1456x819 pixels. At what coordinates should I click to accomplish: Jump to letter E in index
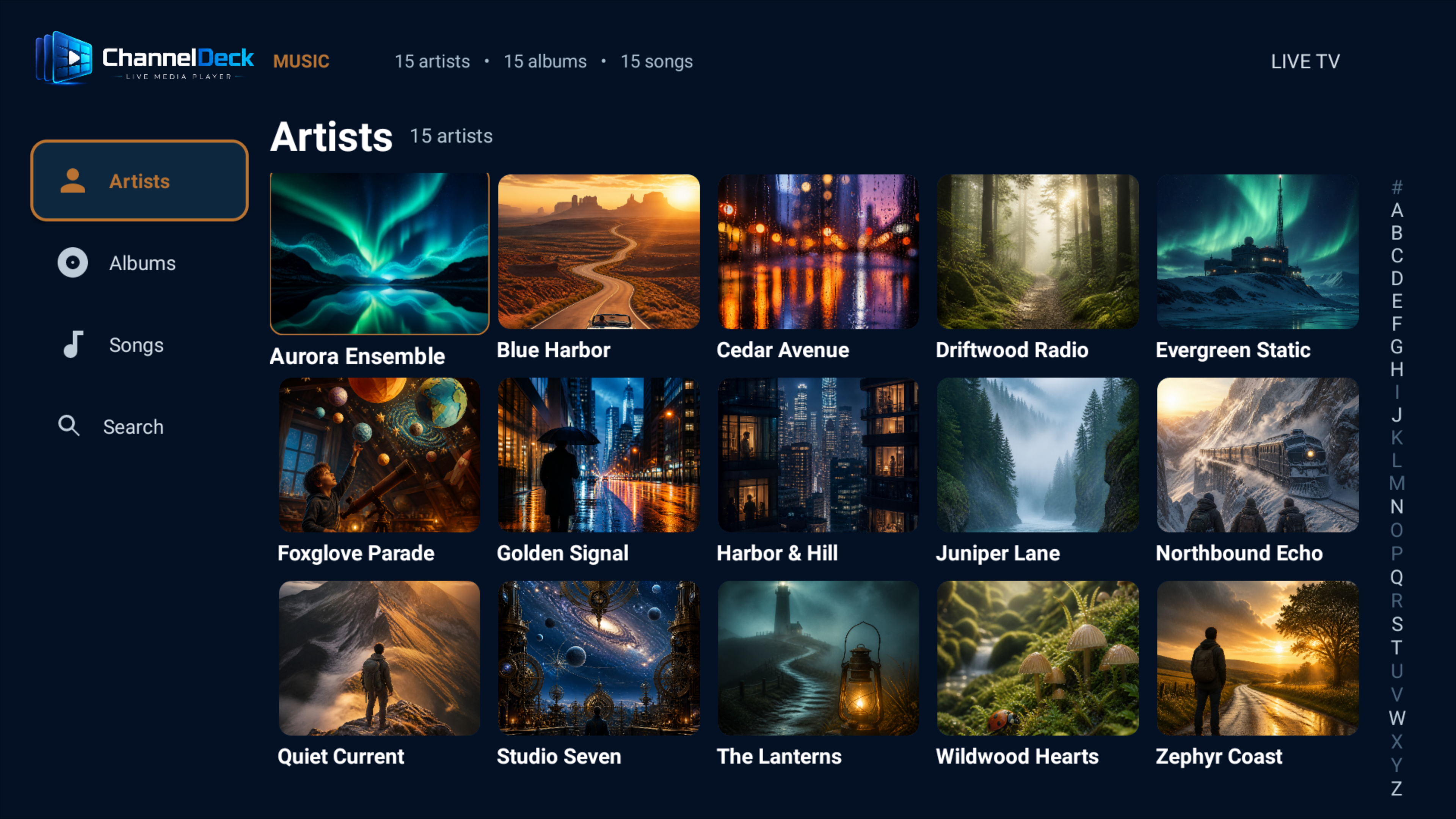click(x=1396, y=301)
